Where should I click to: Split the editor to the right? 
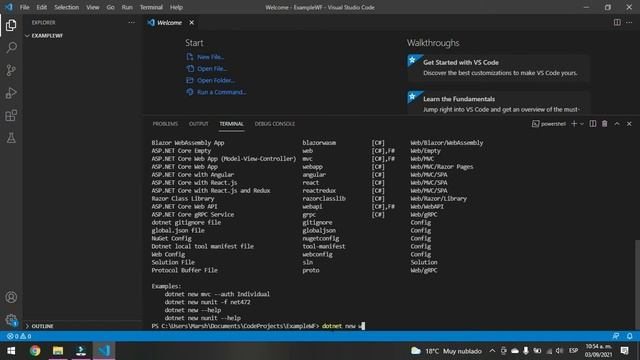[x=617, y=22]
